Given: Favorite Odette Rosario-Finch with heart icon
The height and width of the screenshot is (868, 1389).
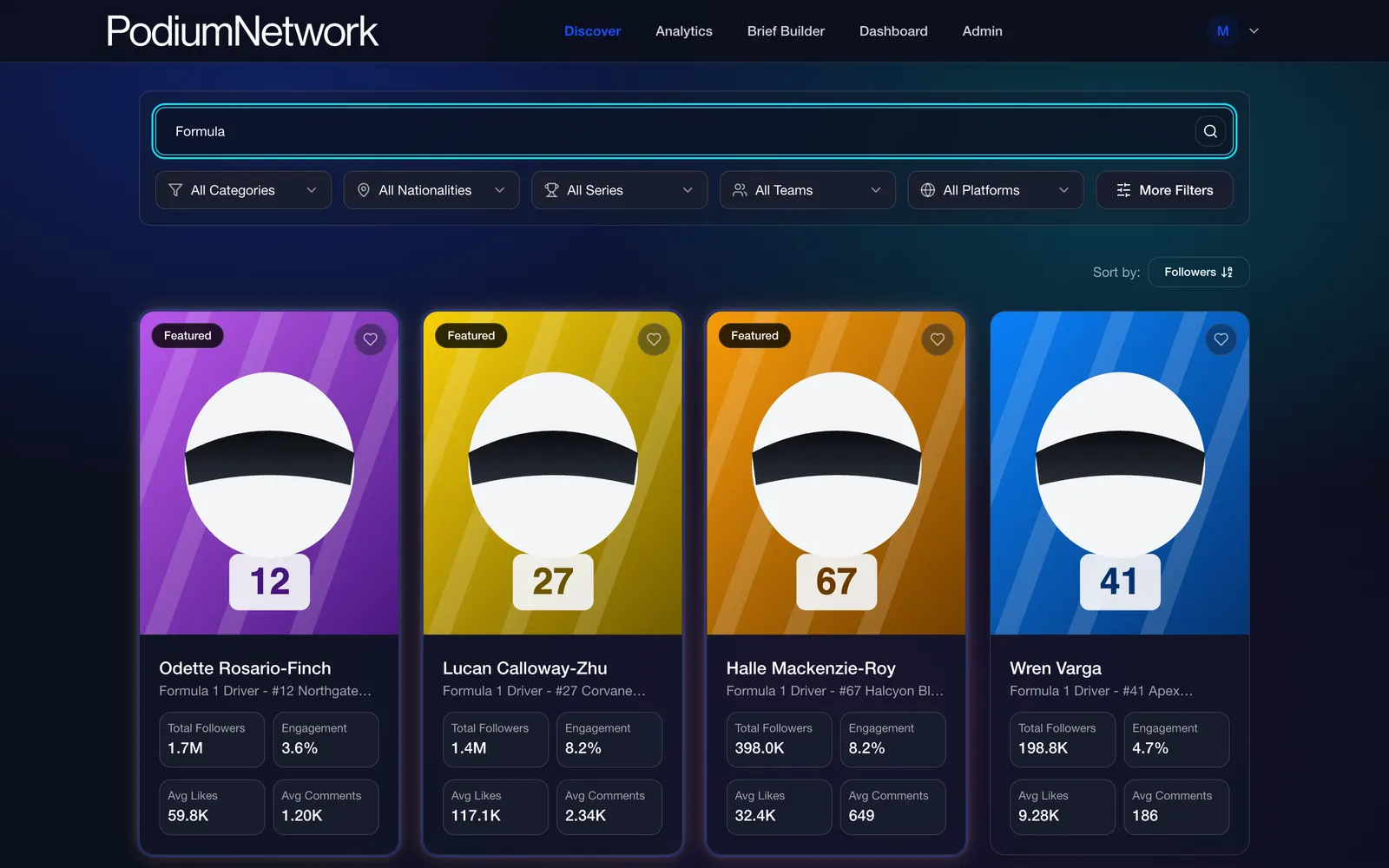Looking at the screenshot, I should pos(371,339).
